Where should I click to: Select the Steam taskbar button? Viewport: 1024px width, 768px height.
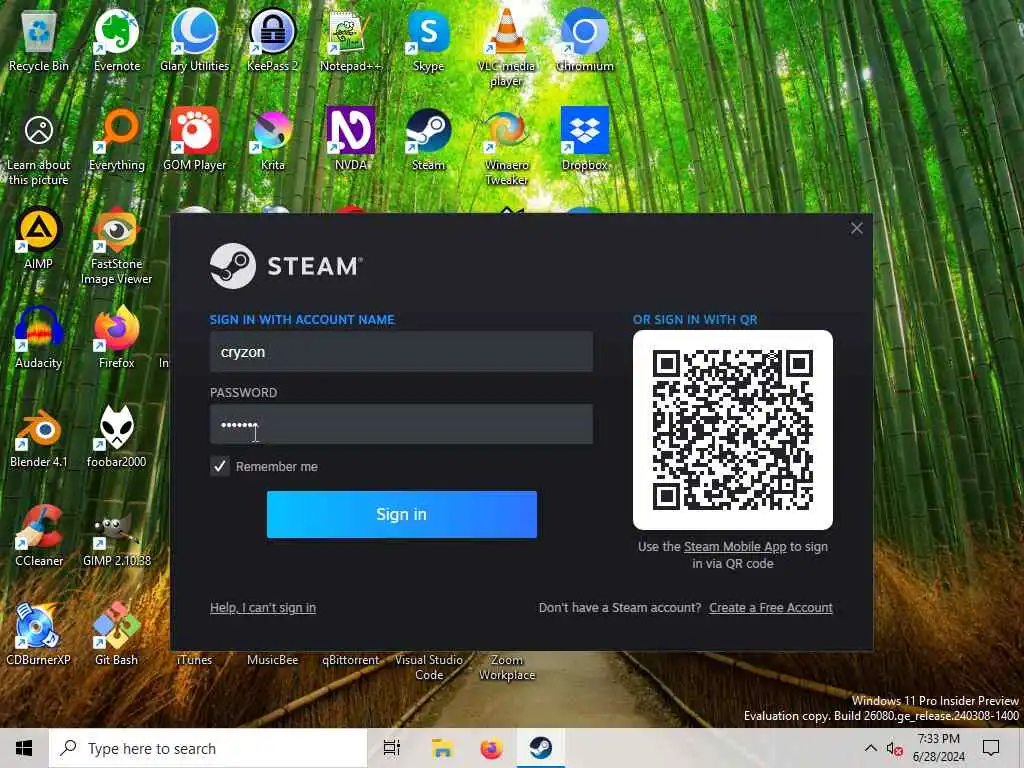(x=541, y=748)
